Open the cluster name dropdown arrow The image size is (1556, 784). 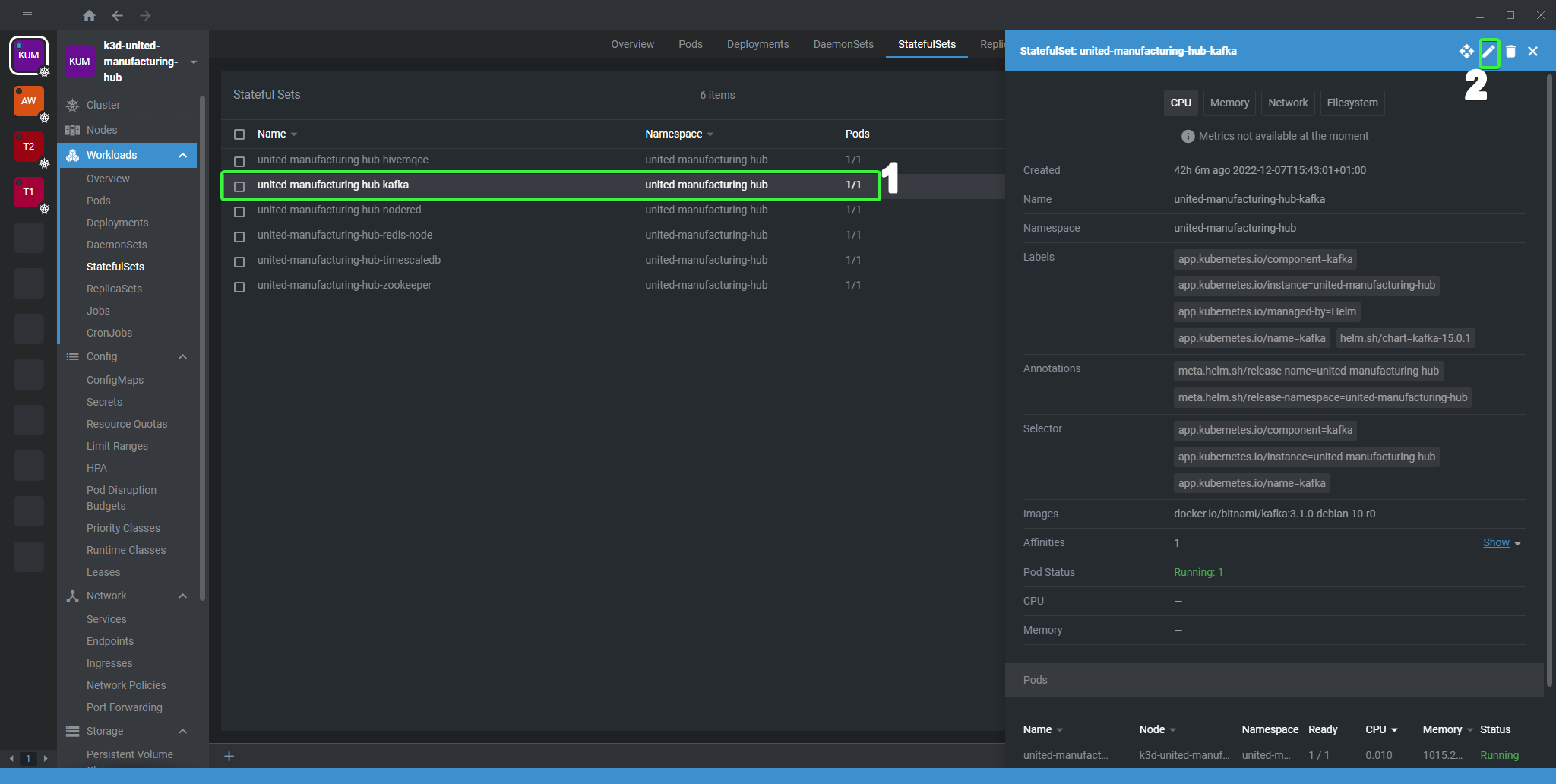194,62
